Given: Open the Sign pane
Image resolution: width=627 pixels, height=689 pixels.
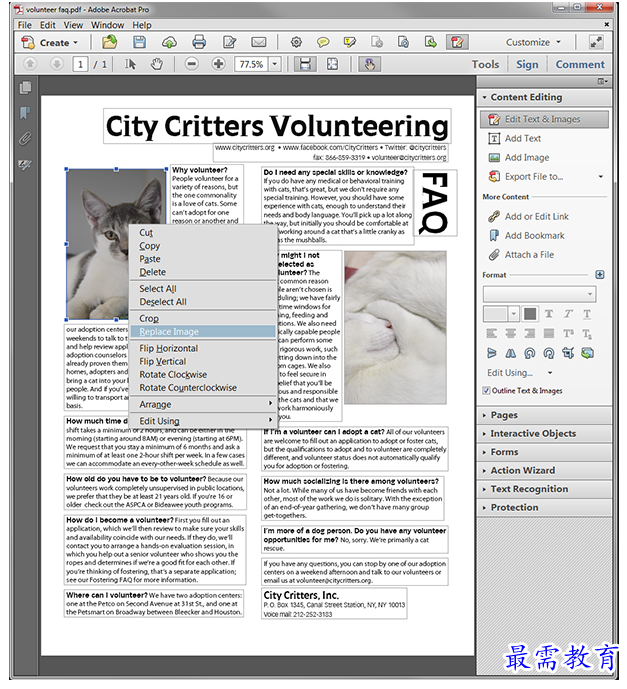Looking at the screenshot, I should pyautogui.click(x=527, y=65).
